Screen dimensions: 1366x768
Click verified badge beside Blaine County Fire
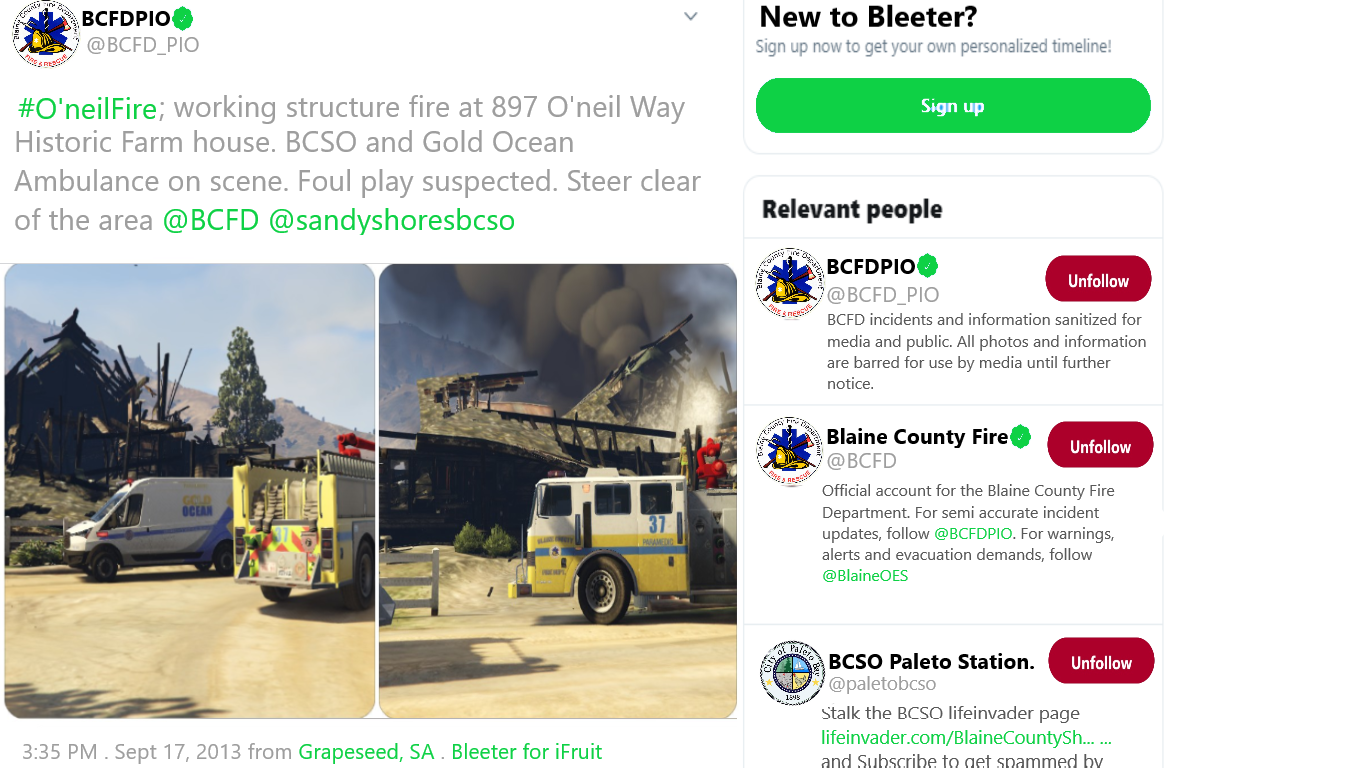click(x=1020, y=437)
